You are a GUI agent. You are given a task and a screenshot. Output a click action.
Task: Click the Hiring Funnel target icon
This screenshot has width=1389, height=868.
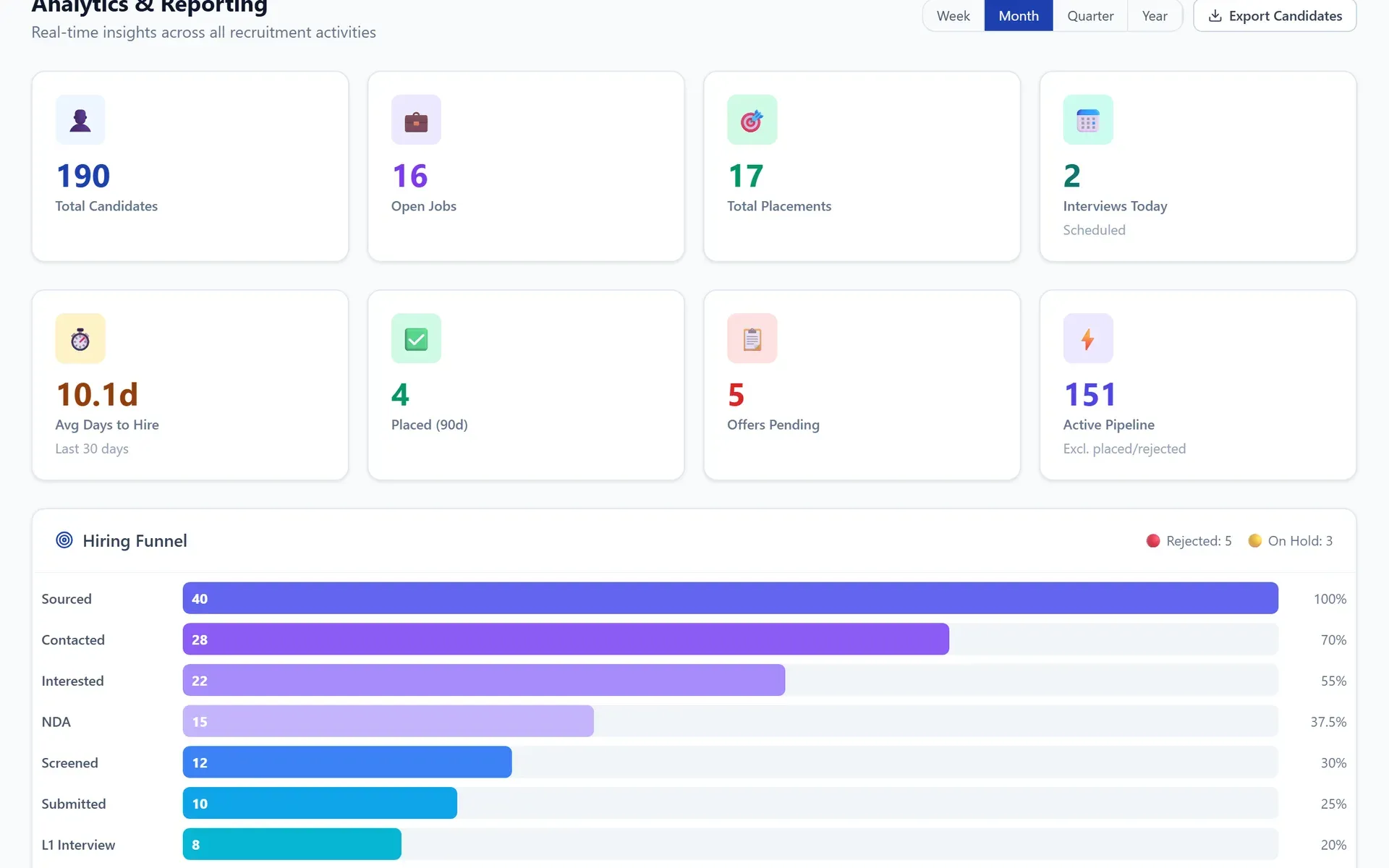[x=64, y=540]
